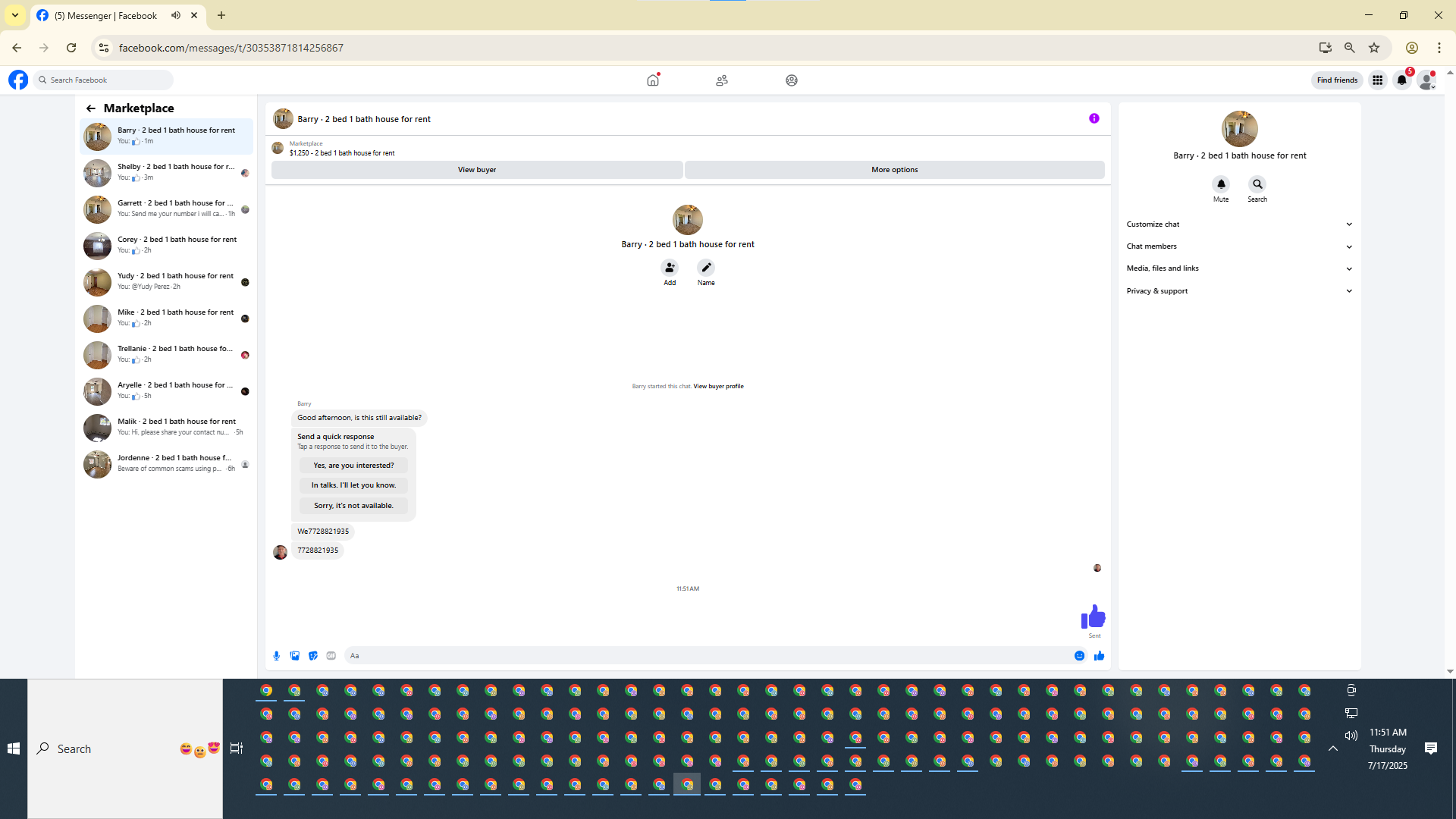Screen dimensions: 1456x819
Task: Send quick reply "Yes, are you interested?"
Action: pyautogui.click(x=353, y=466)
